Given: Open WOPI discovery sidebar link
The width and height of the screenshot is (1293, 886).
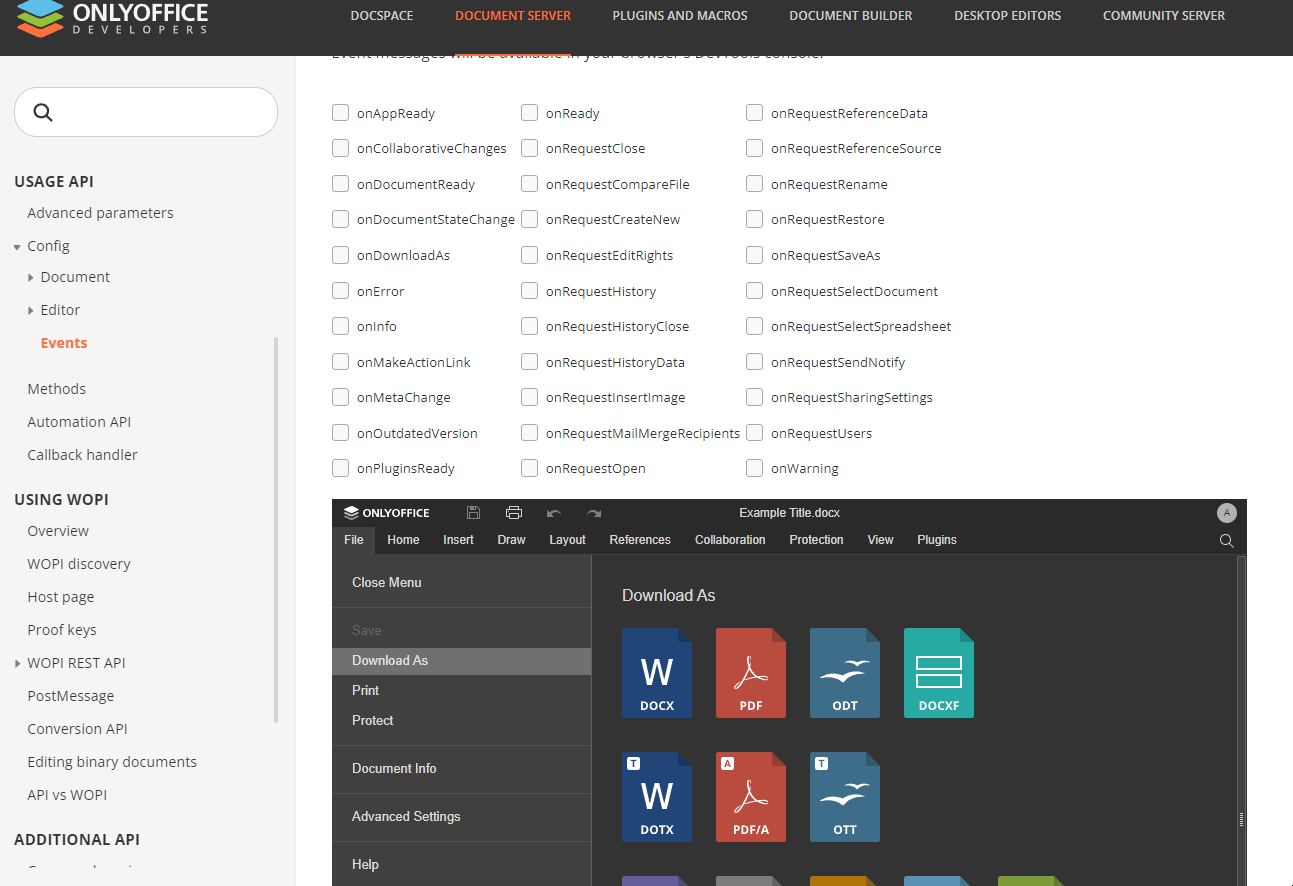Looking at the screenshot, I should tap(79, 564).
